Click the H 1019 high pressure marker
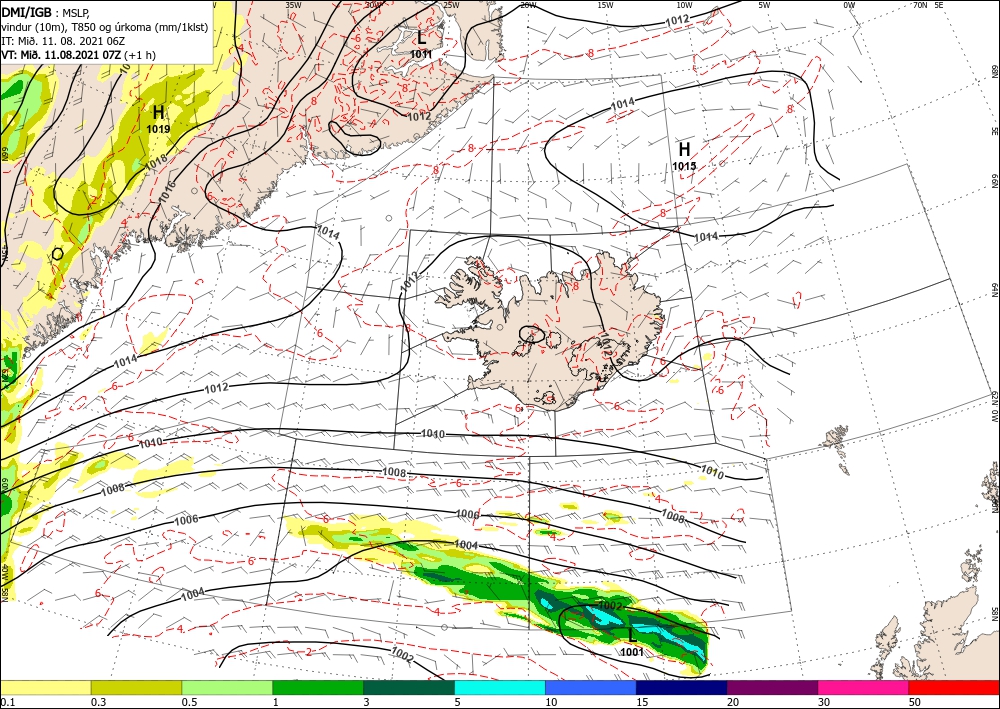The width and height of the screenshot is (1000, 709). (158, 119)
